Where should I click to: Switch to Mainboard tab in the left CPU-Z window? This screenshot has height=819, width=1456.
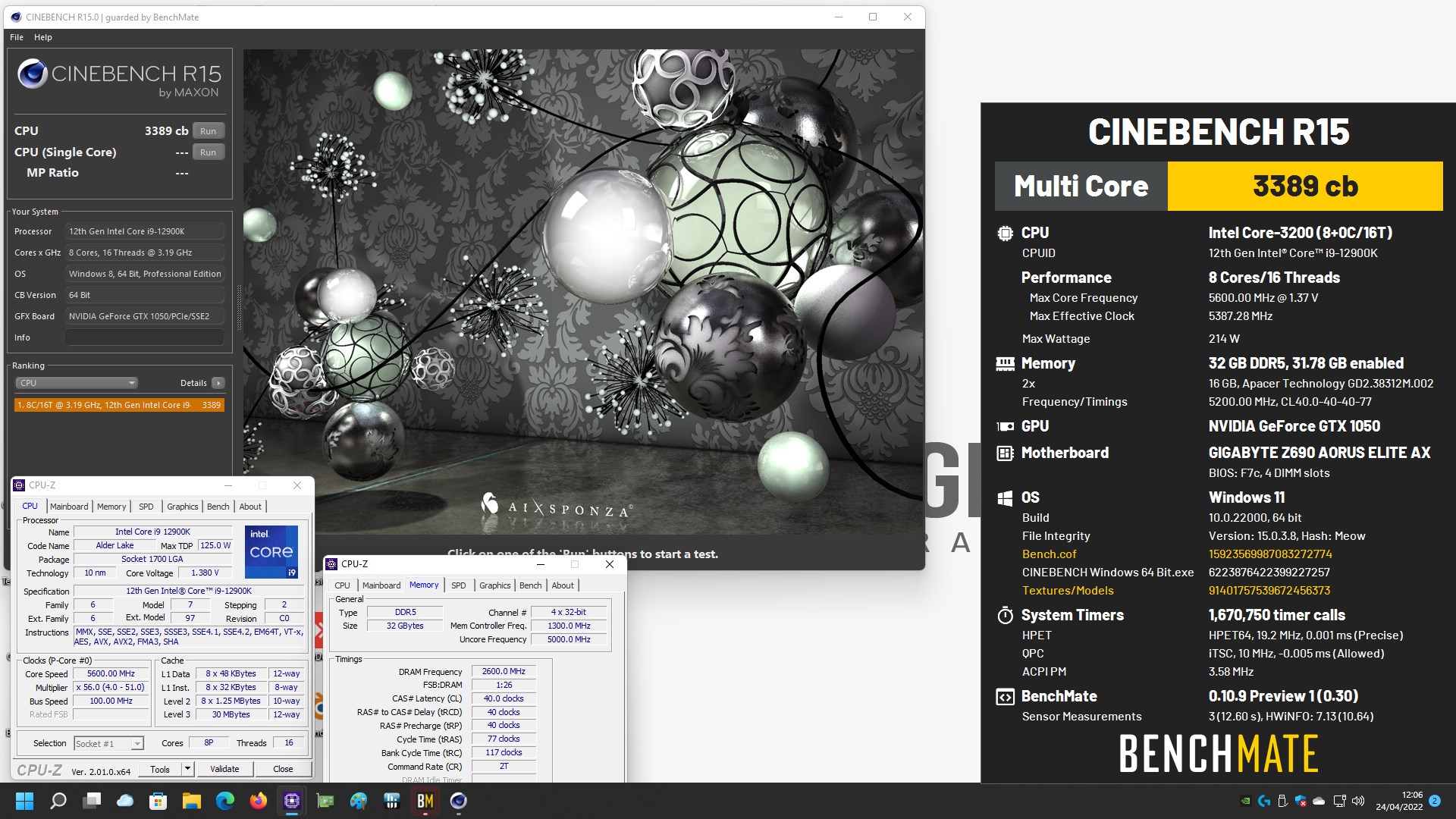[69, 507]
